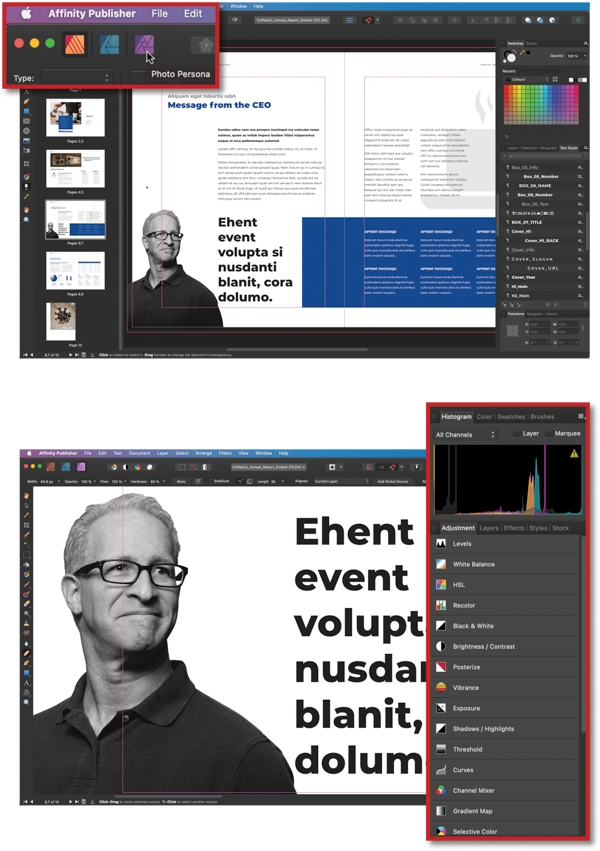Click green account icon in upper toolbar
Screen dimensions: 600x851
point(578,20)
